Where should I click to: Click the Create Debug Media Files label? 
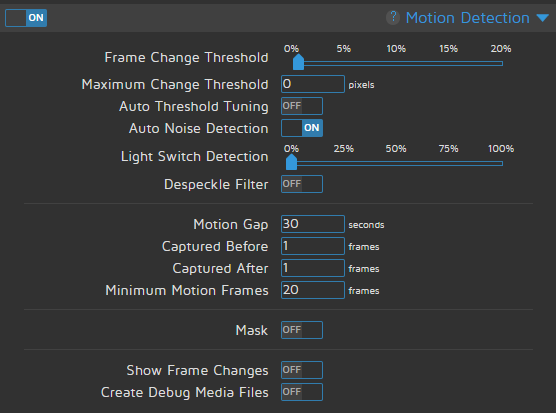[185, 392]
